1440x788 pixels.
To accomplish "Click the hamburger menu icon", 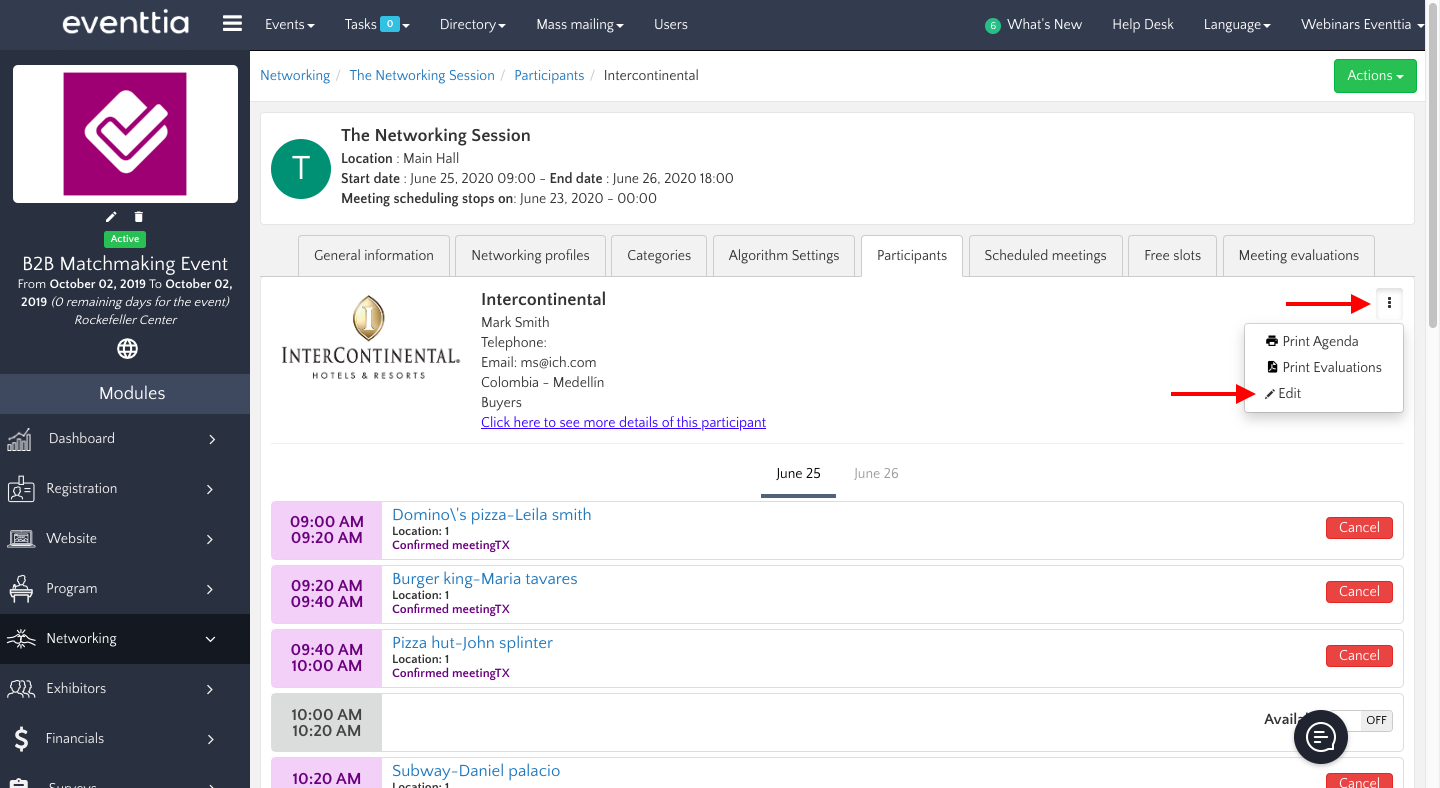I will point(232,24).
